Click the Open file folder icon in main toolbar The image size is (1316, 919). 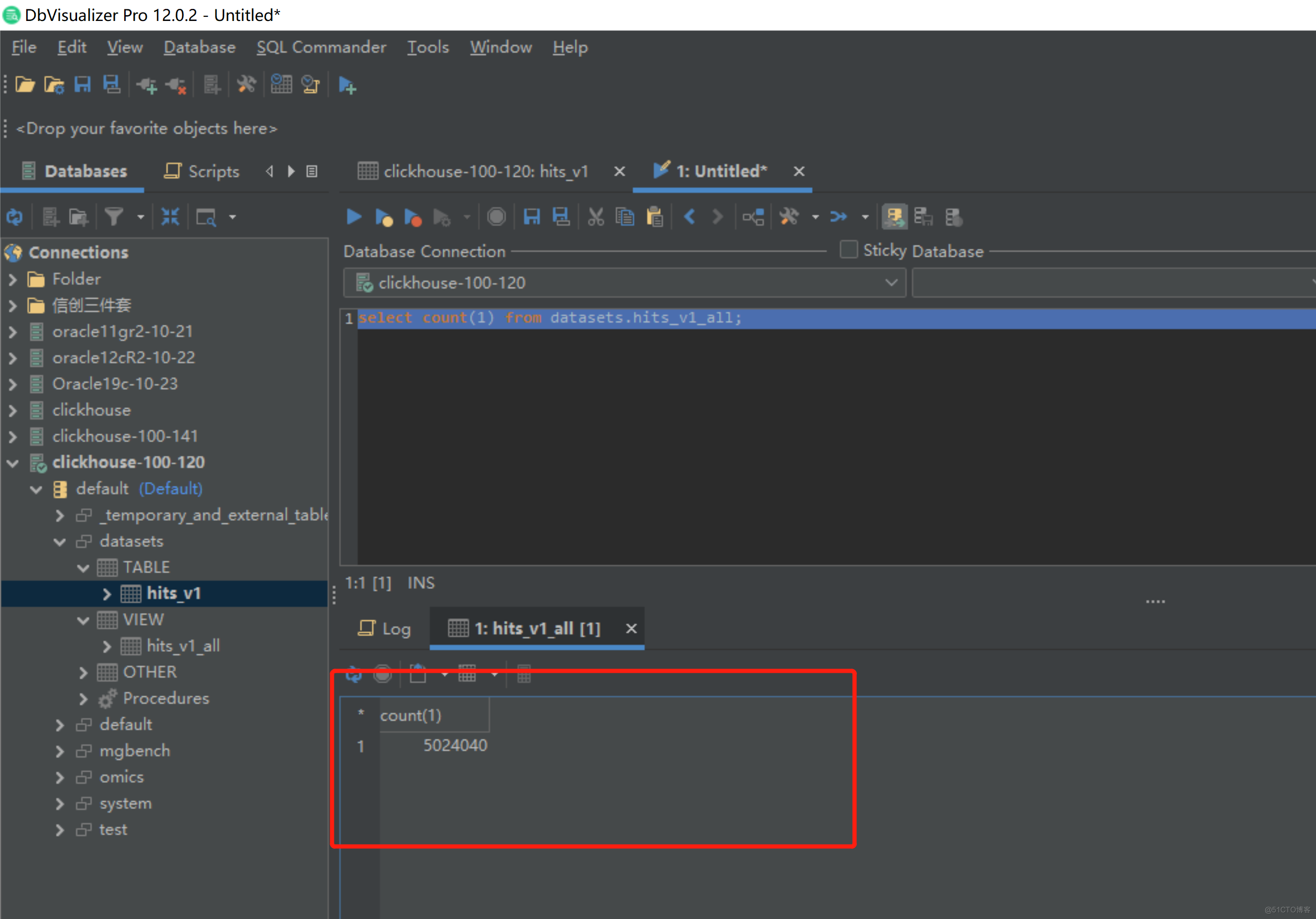point(25,85)
